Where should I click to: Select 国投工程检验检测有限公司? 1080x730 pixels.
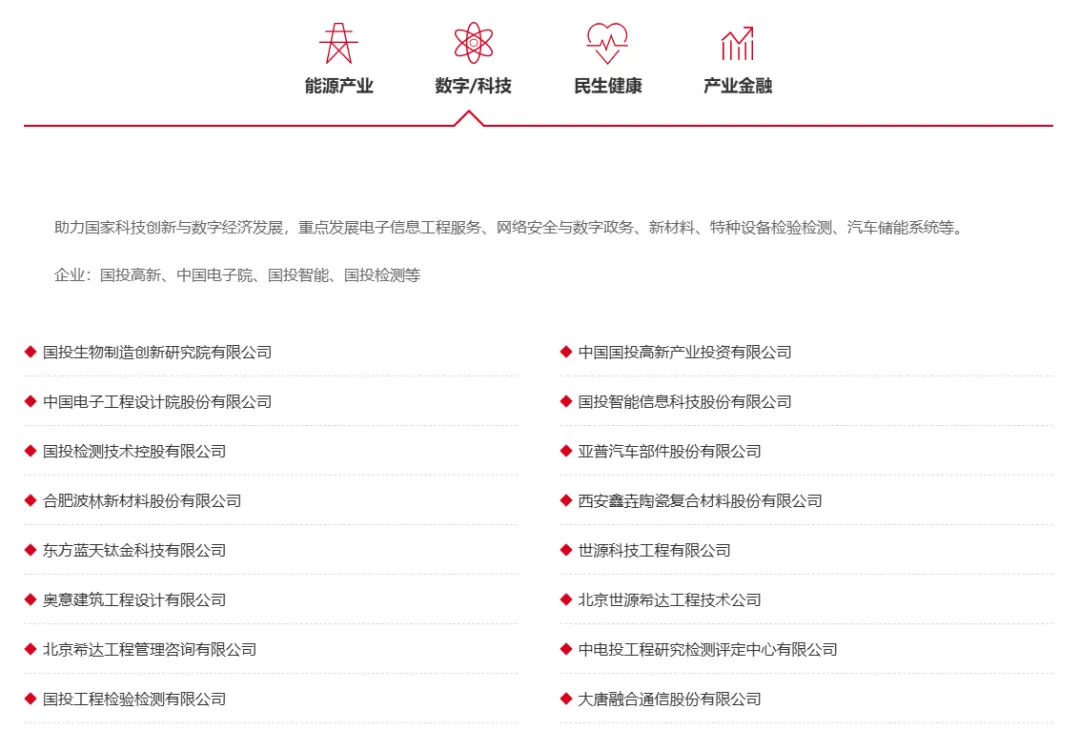[134, 699]
